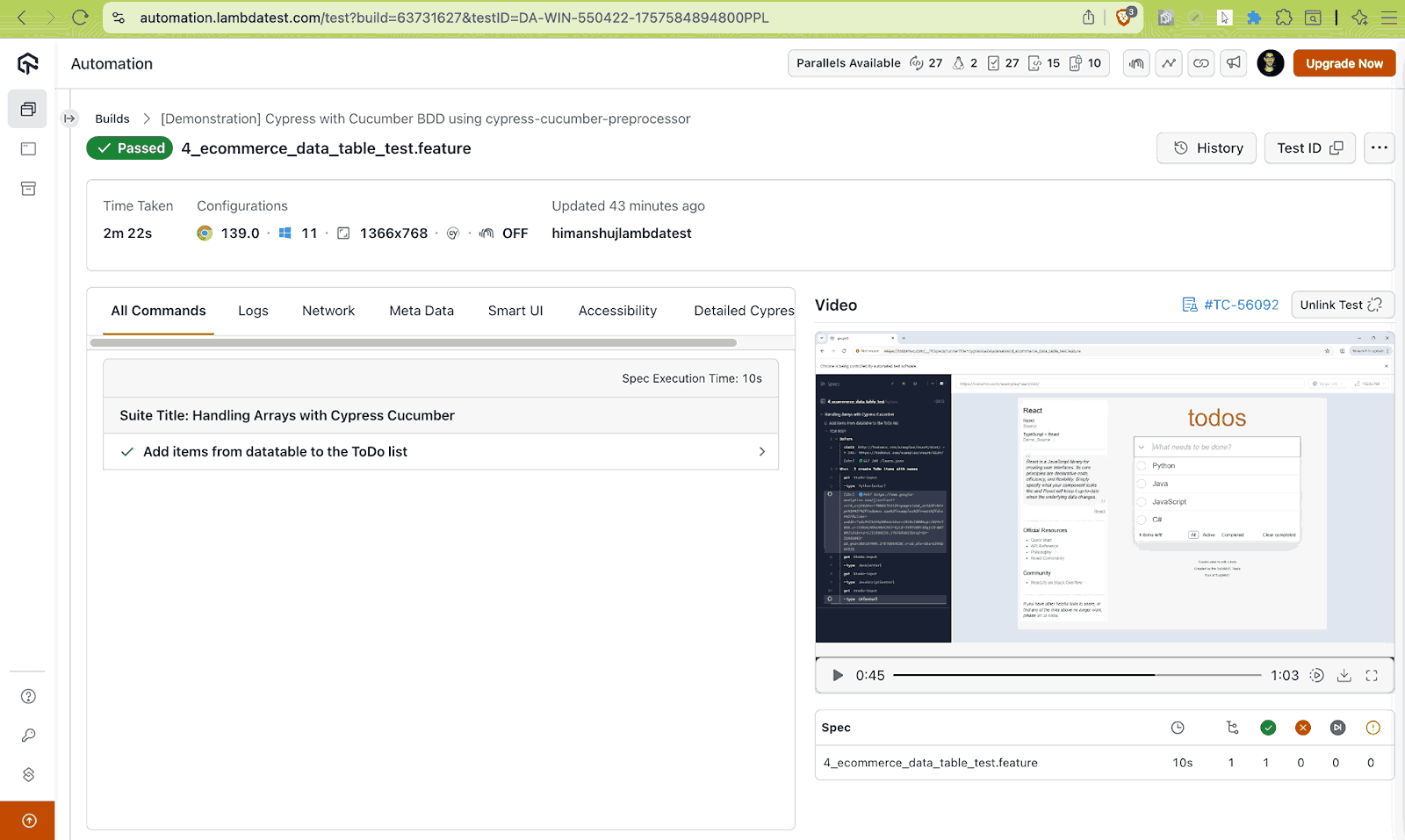Screen dimensions: 1405x840
Task: Open the LambdaTest home icon top left
Action: pyautogui.click(x=27, y=63)
